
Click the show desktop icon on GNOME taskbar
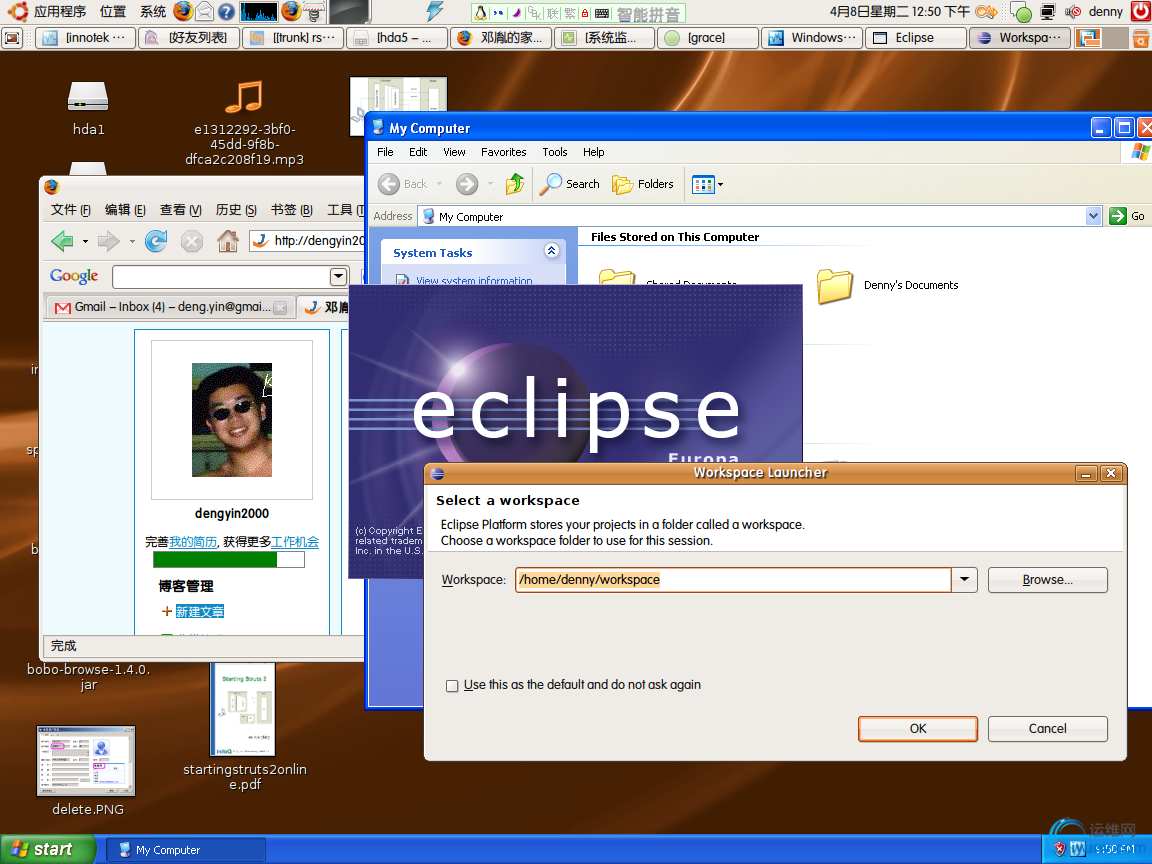coord(12,37)
